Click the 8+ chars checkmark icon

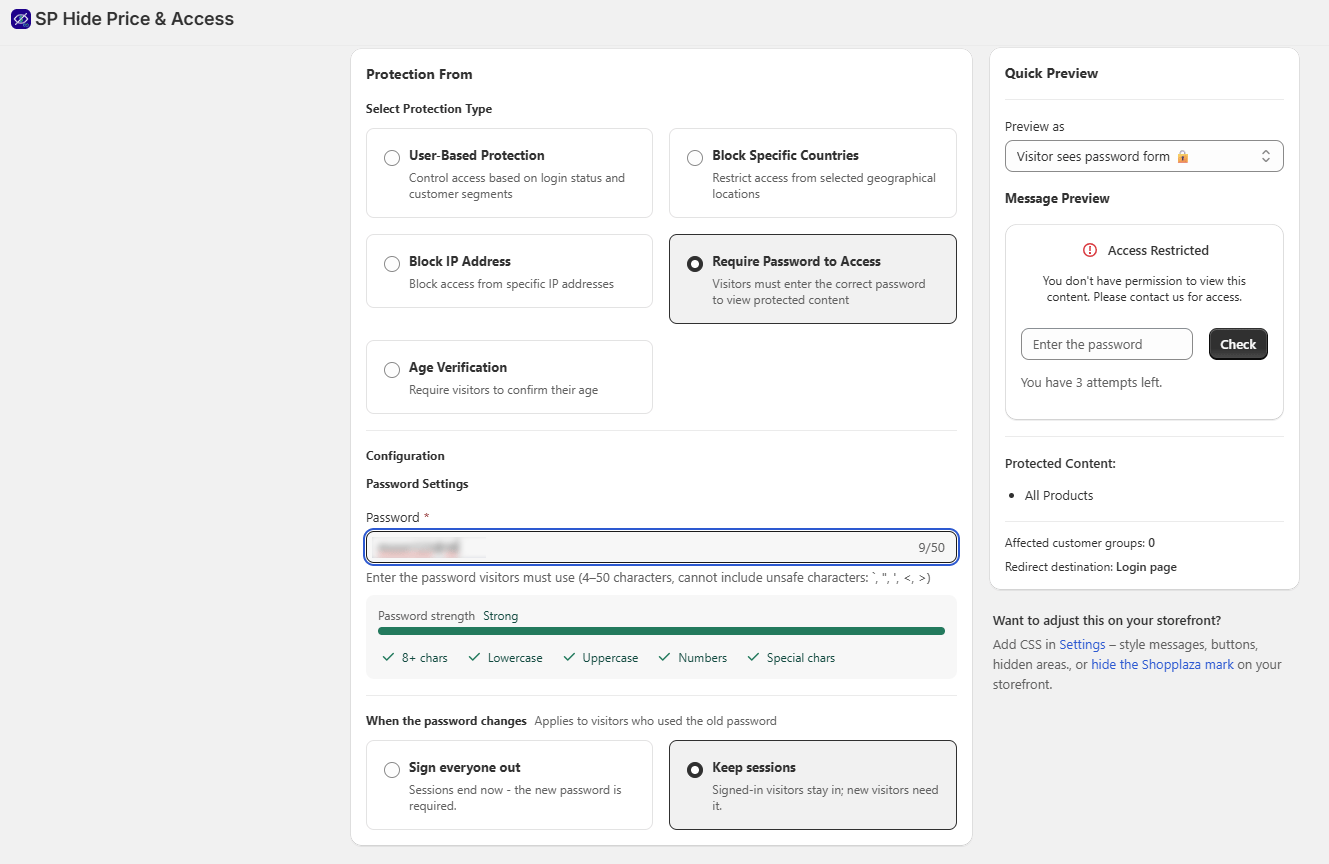(389, 657)
